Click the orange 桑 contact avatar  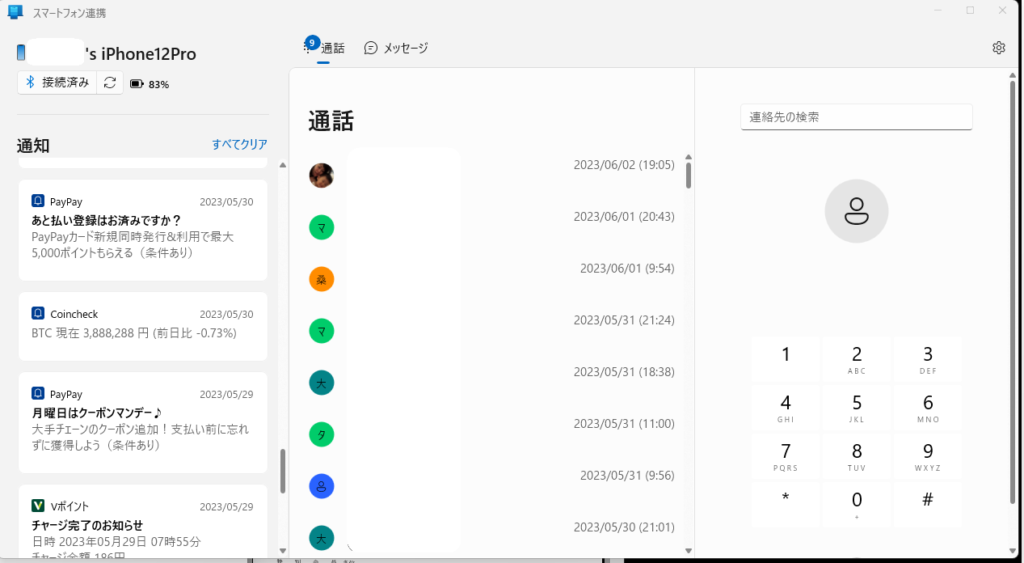321,279
